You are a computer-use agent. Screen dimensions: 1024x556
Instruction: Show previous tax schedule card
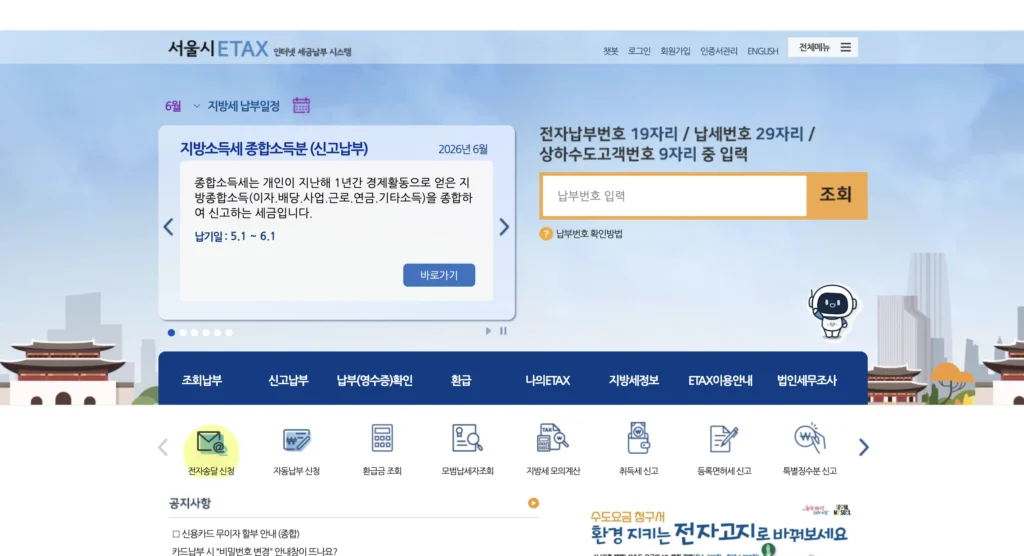[x=168, y=227]
